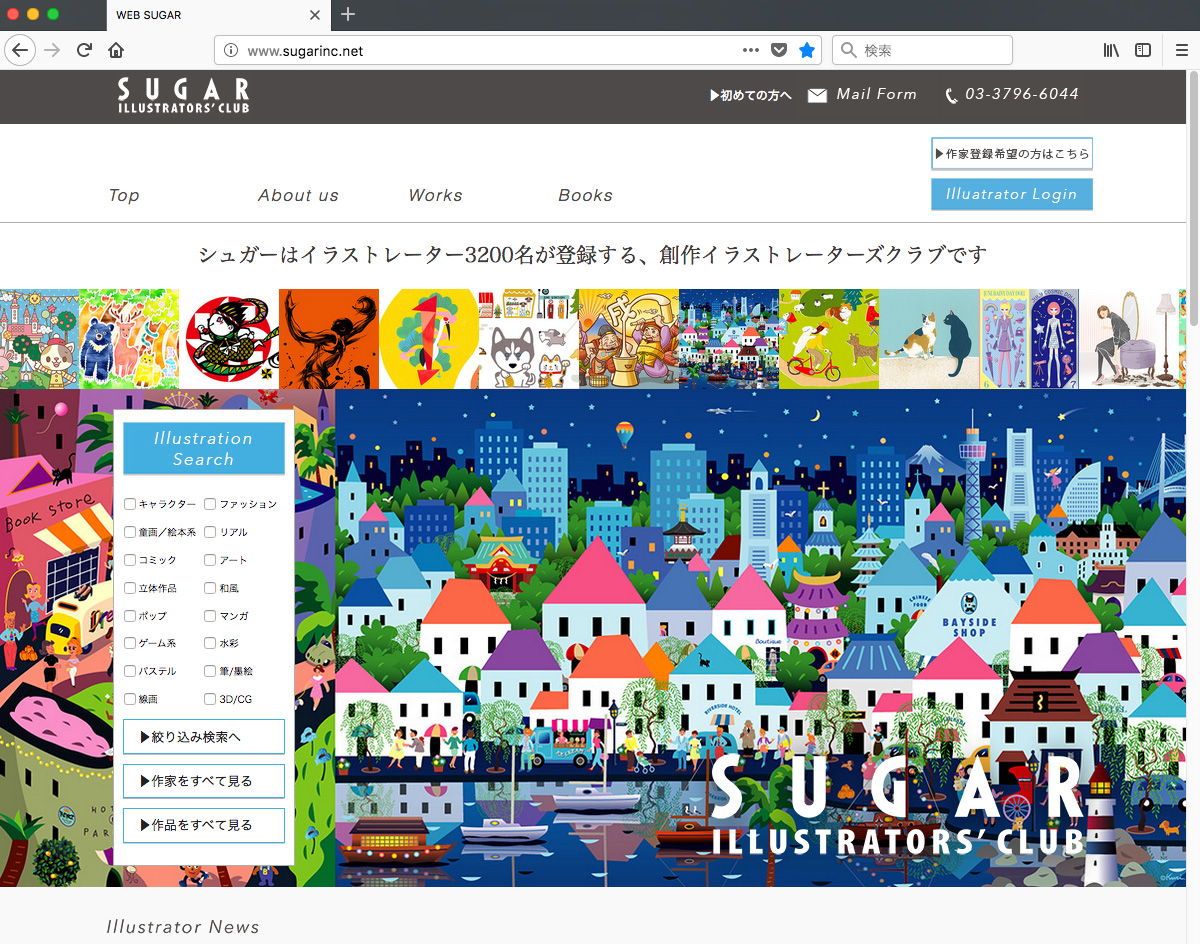Click the Mail Form envelope icon
The width and height of the screenshot is (1200, 944).
click(x=817, y=95)
